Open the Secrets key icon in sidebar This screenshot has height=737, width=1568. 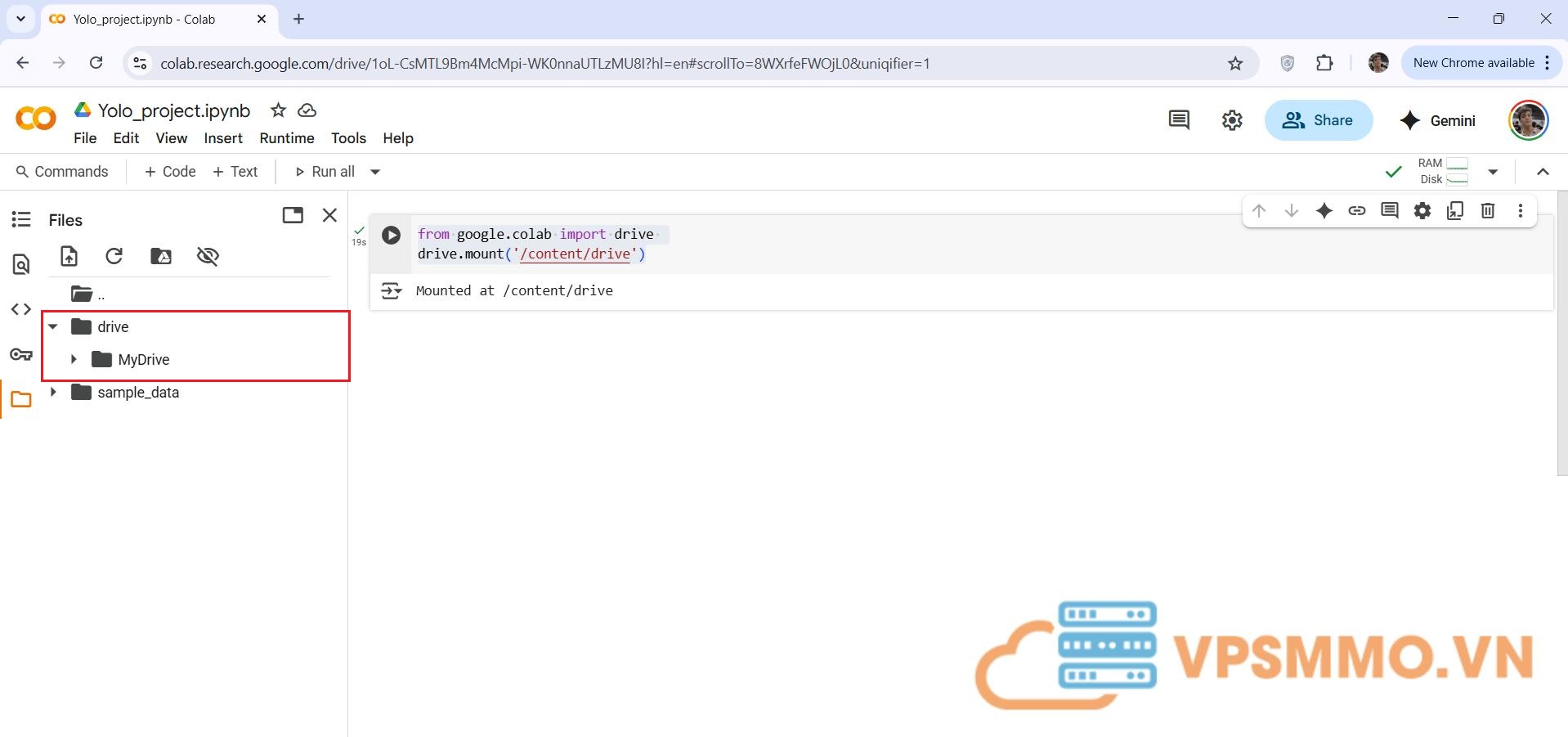coord(21,354)
